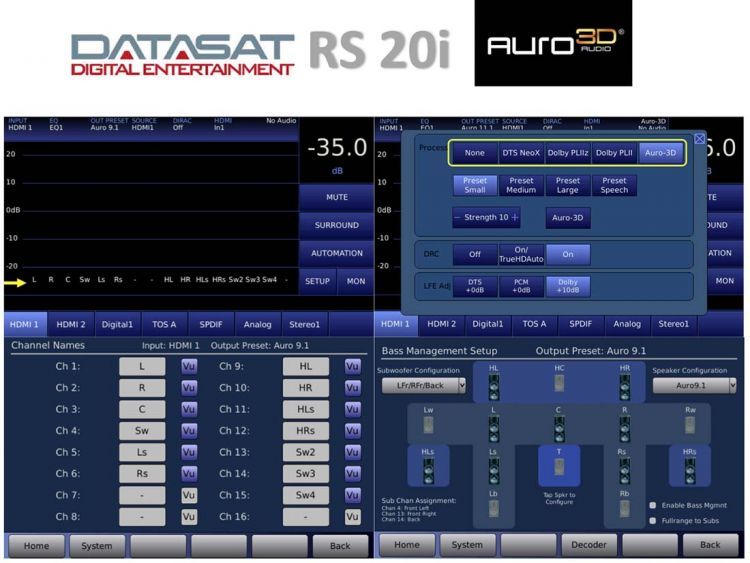The width and height of the screenshot is (750, 563).
Task: Toggle Vu meter for Ch 4
Action: coord(189,431)
